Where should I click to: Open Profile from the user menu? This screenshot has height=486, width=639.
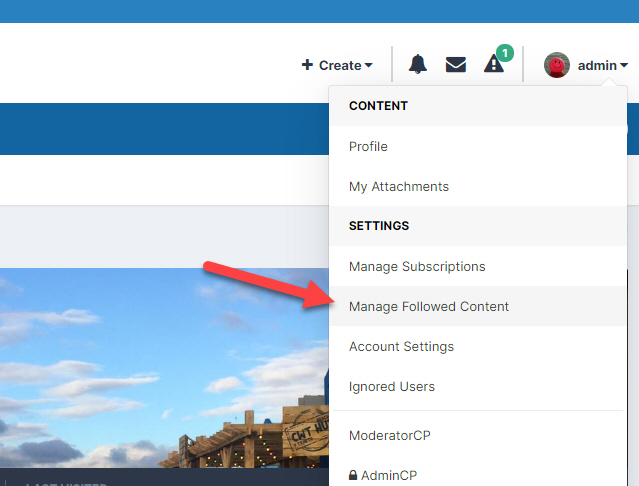[478, 146]
